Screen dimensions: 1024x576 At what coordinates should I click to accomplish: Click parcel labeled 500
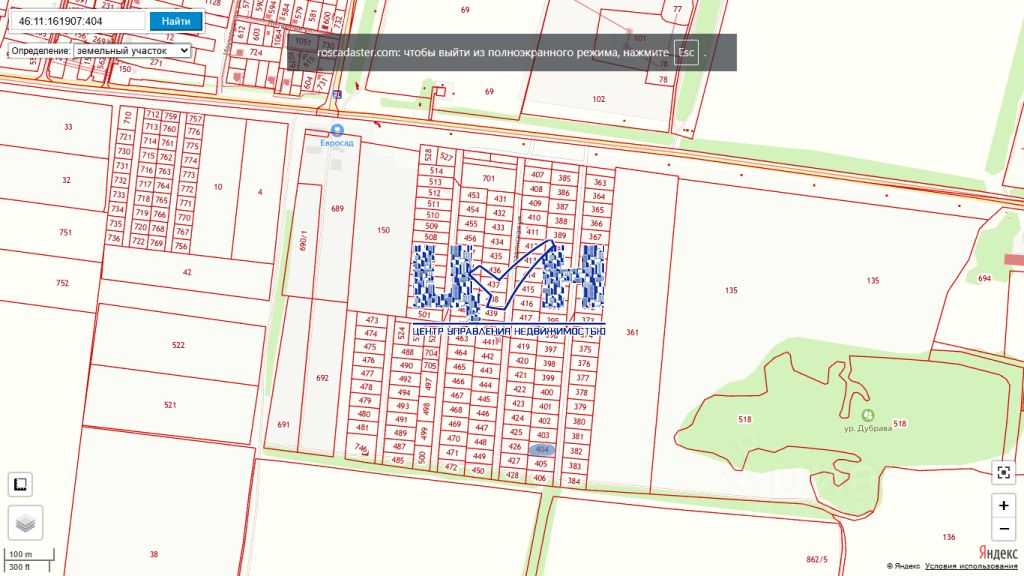[422, 456]
